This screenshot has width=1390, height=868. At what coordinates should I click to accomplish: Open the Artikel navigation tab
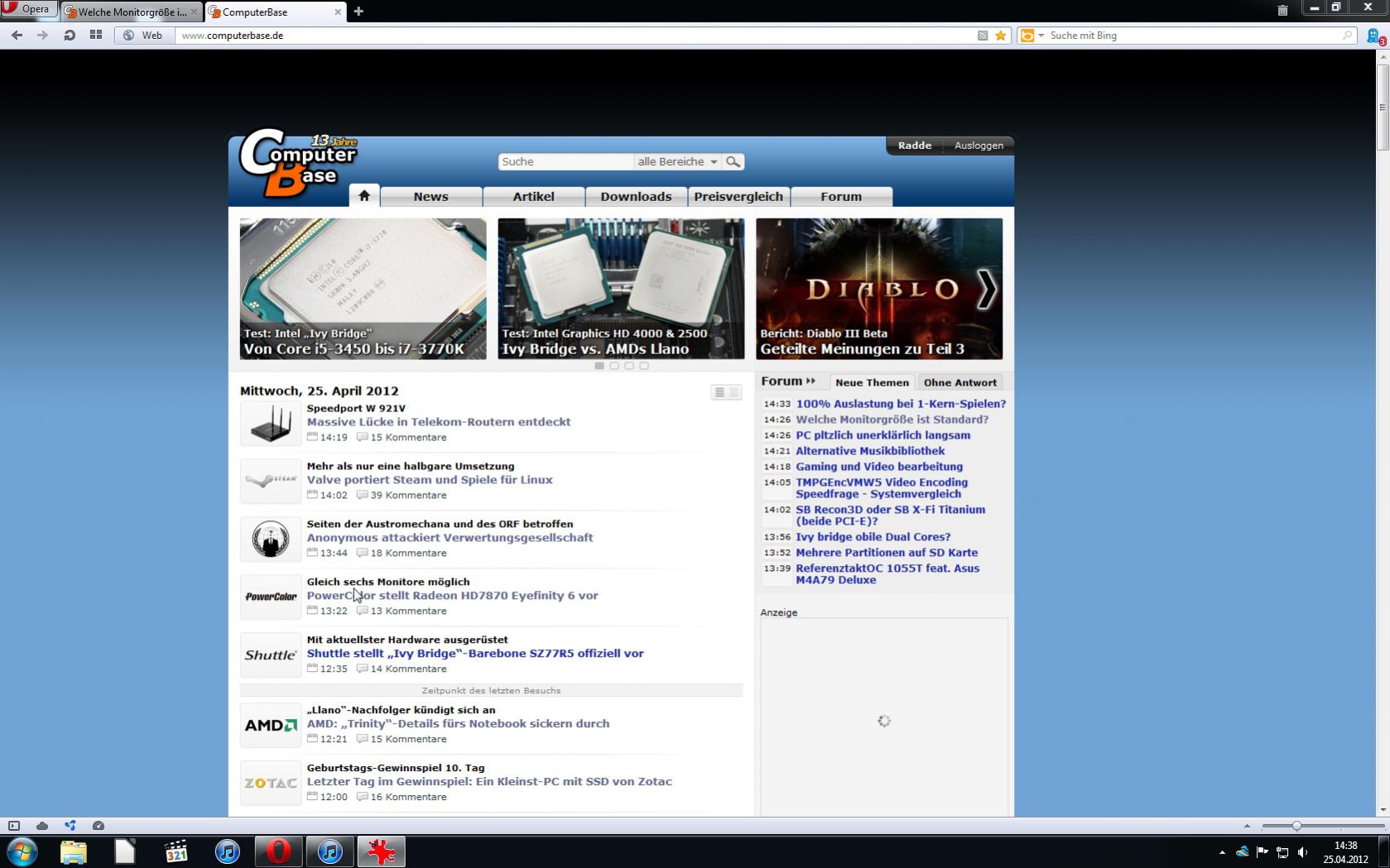click(533, 197)
